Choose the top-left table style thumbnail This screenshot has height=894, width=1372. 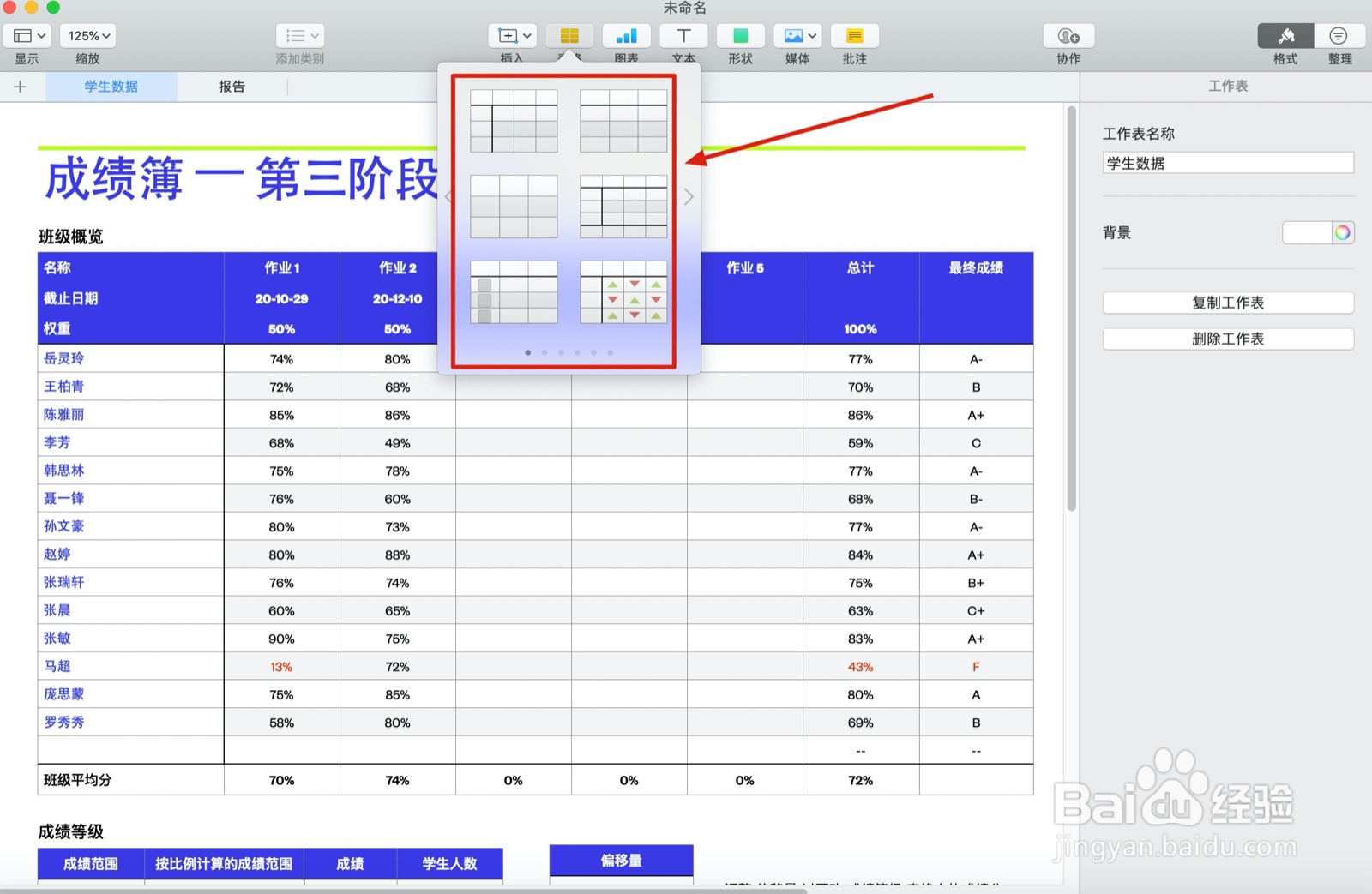tap(513, 120)
